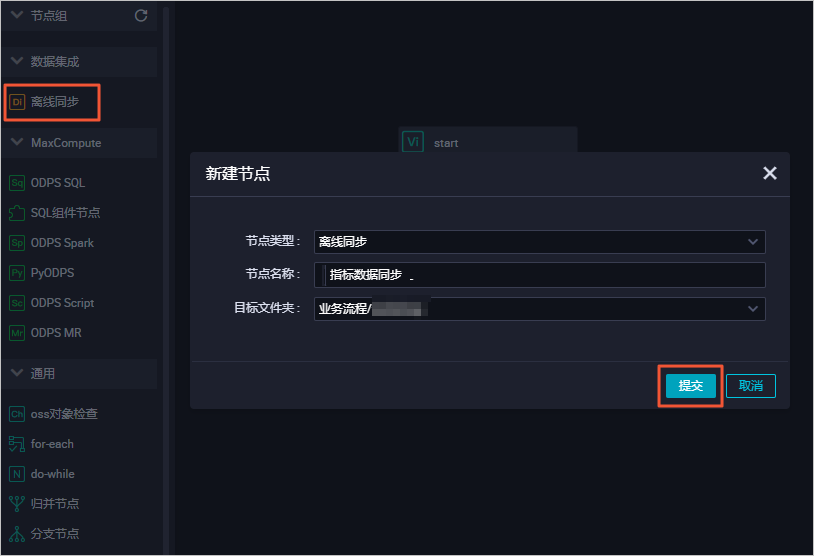Screen dimensions: 814x556
Task: Collapse the 数据集成 section
Action: [x=17, y=61]
